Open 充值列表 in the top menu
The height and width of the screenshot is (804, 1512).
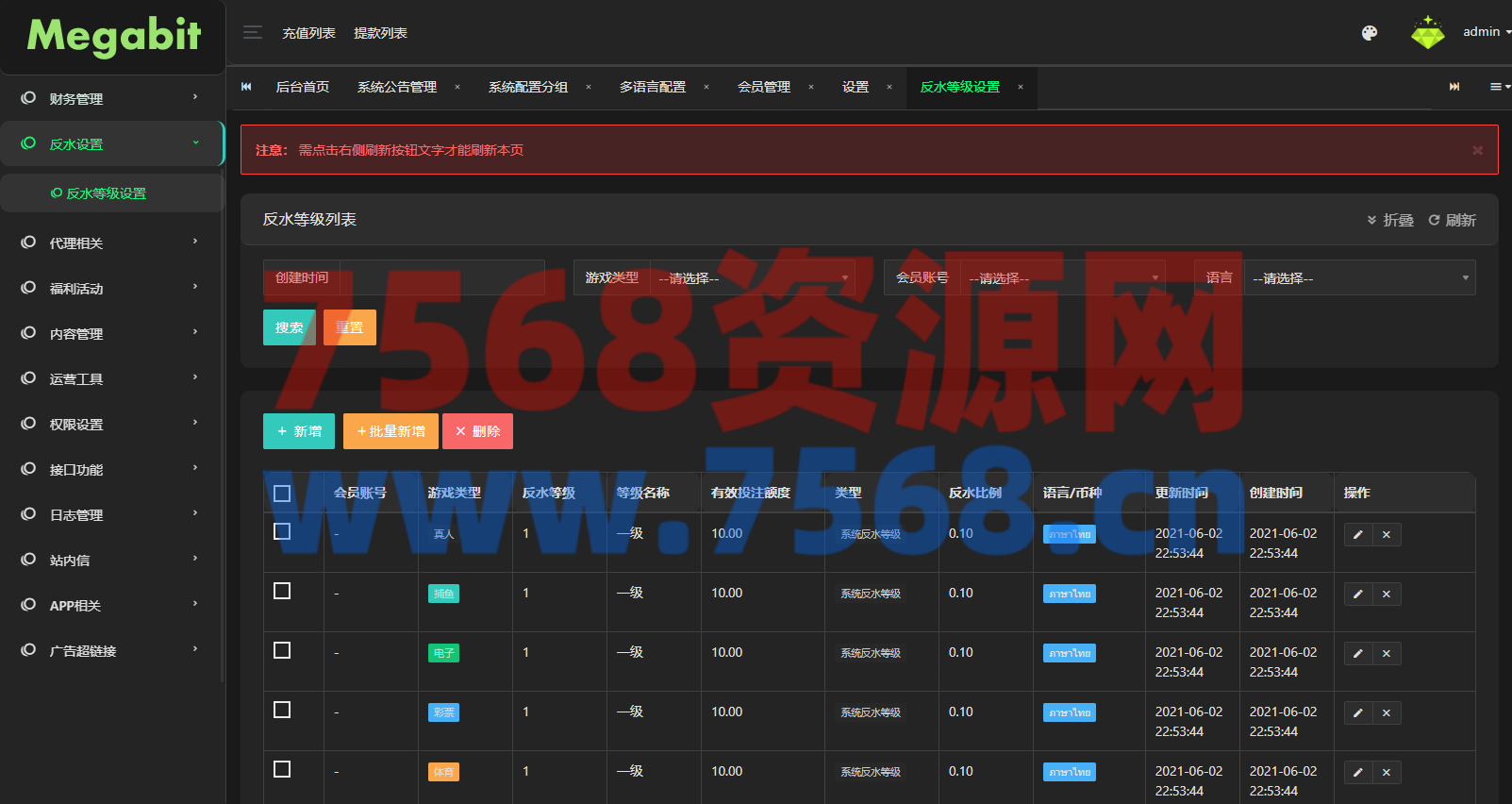coord(308,33)
